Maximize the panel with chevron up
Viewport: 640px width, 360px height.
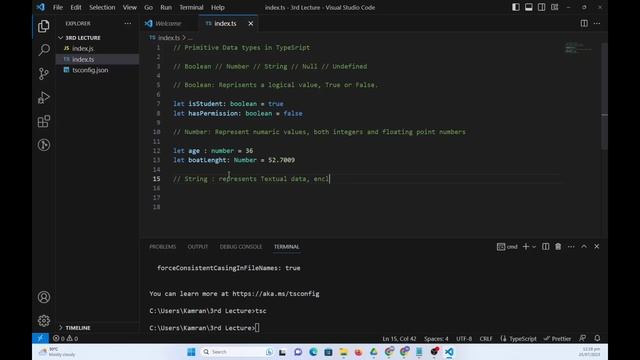(x=584, y=247)
